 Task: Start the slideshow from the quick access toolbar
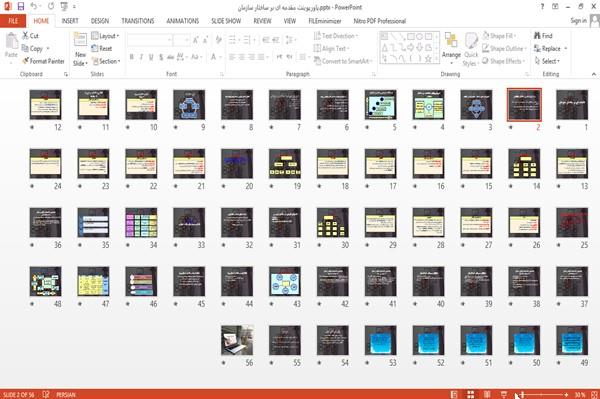[x=64, y=7]
